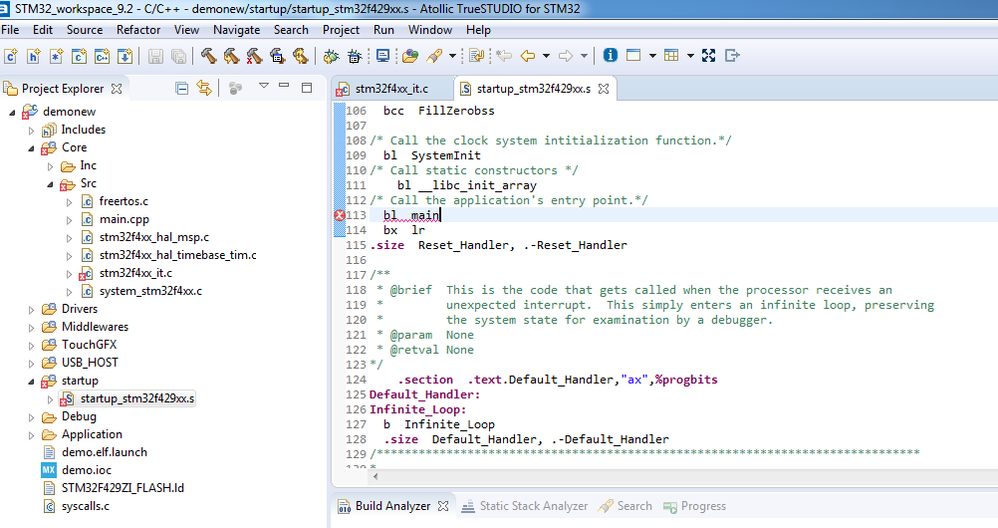Screen dimensions: 998x528
Task: Collapse all in Project Explorer
Action: coord(181,88)
